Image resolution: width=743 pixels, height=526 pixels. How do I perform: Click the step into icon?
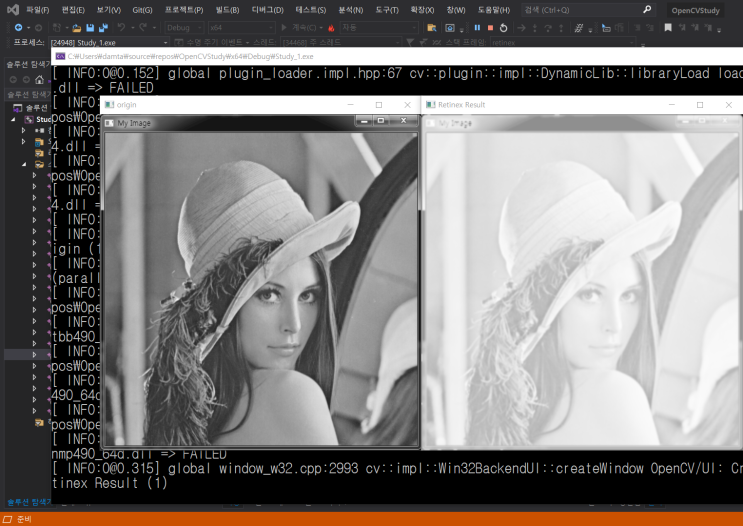535,28
